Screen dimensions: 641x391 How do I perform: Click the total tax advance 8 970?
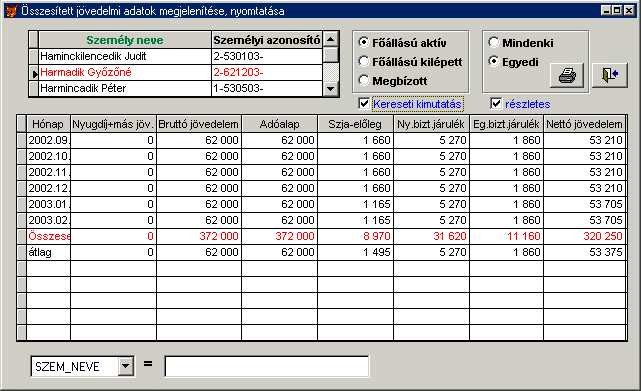click(355, 236)
